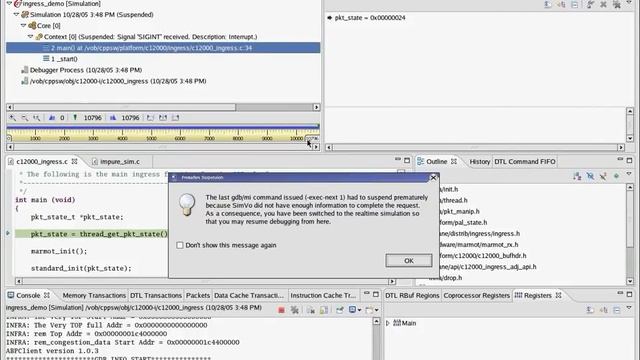Click the Remove All icon in Variables toolbar

click(x=617, y=4)
